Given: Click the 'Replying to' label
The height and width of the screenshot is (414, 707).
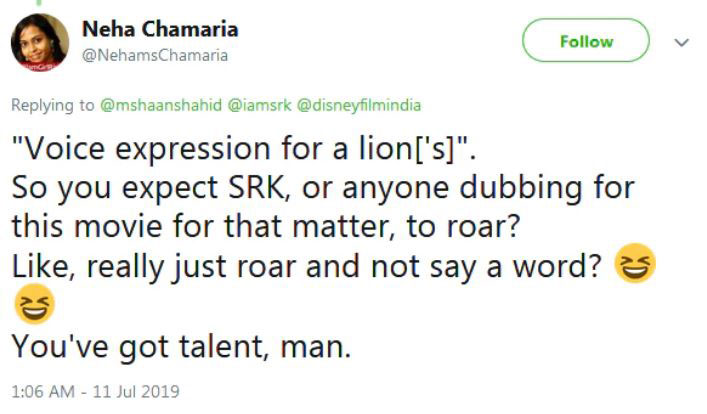Looking at the screenshot, I should pyautogui.click(x=49, y=104).
